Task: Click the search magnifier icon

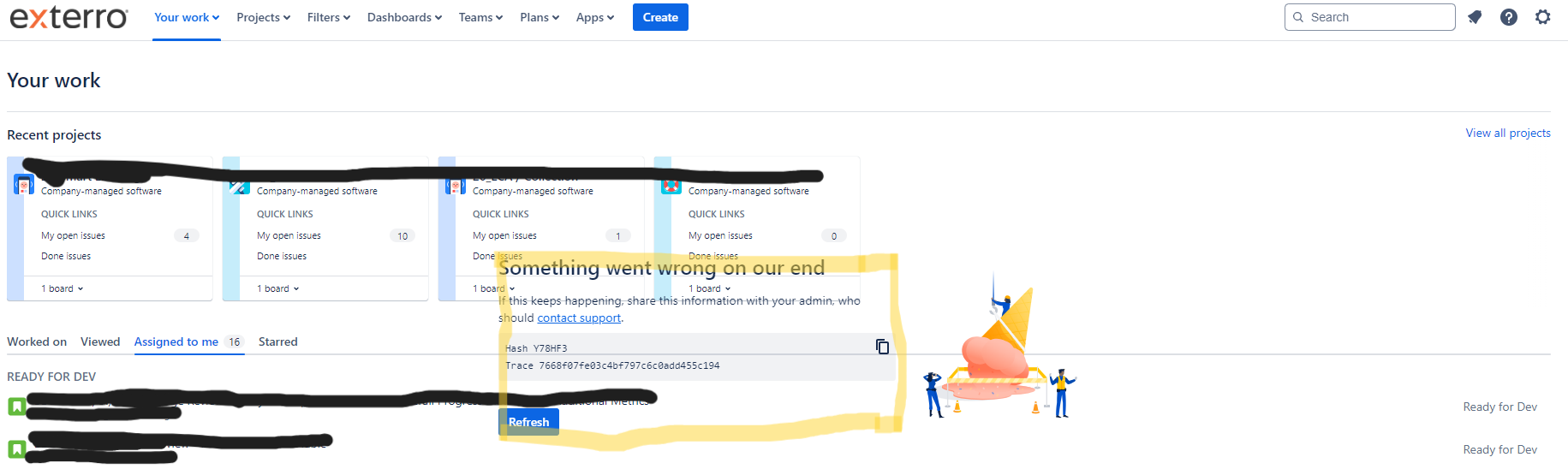Action: [1298, 17]
